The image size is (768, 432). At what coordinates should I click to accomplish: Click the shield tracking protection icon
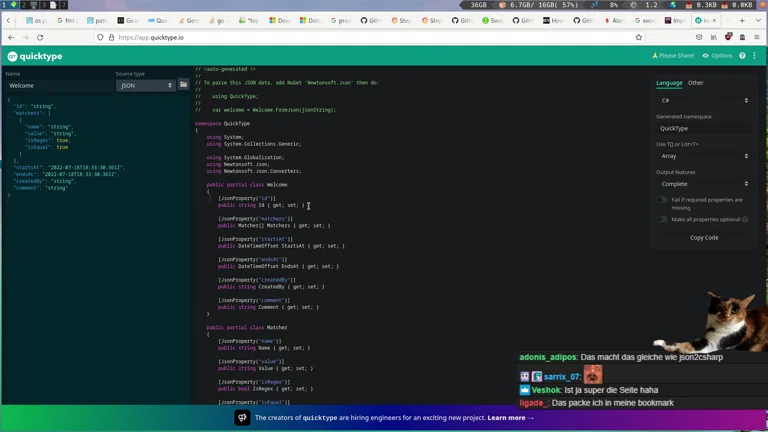coord(100,37)
